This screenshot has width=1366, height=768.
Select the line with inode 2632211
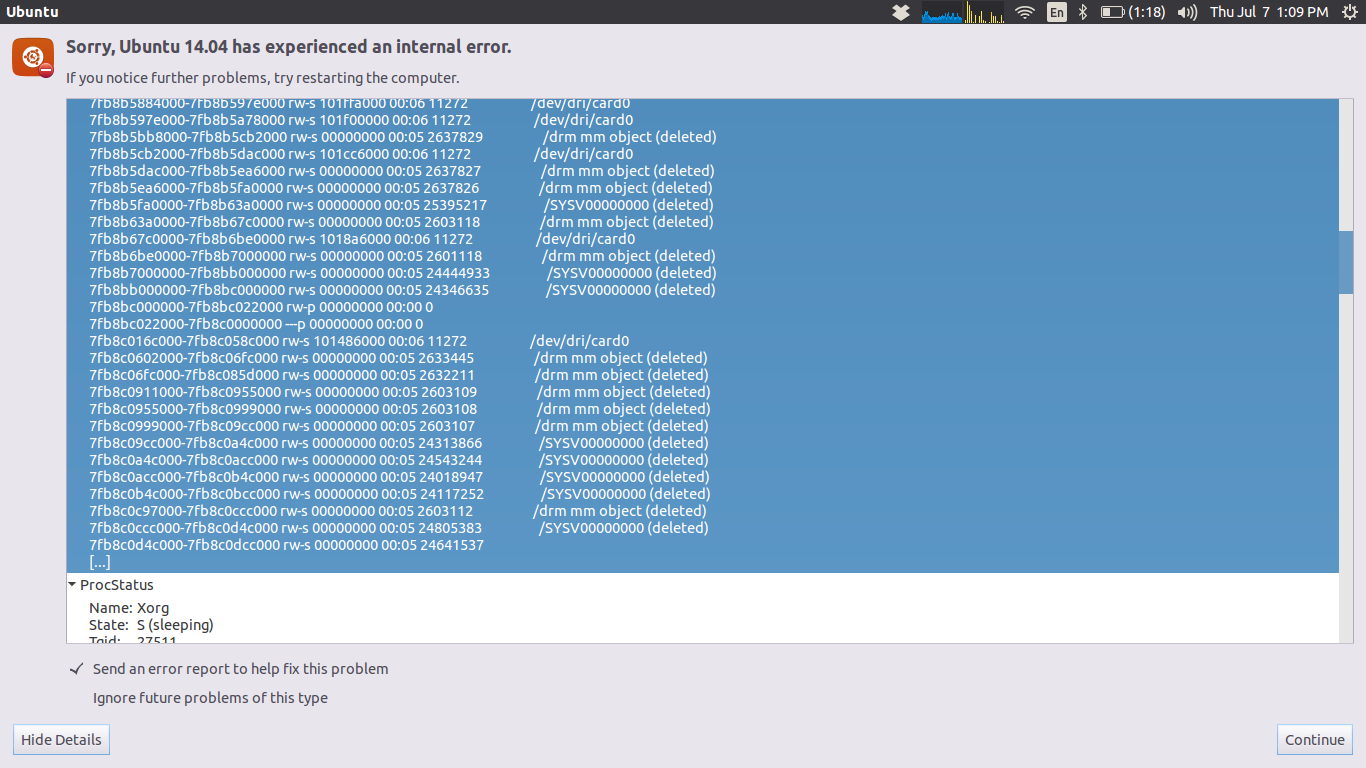click(399, 375)
